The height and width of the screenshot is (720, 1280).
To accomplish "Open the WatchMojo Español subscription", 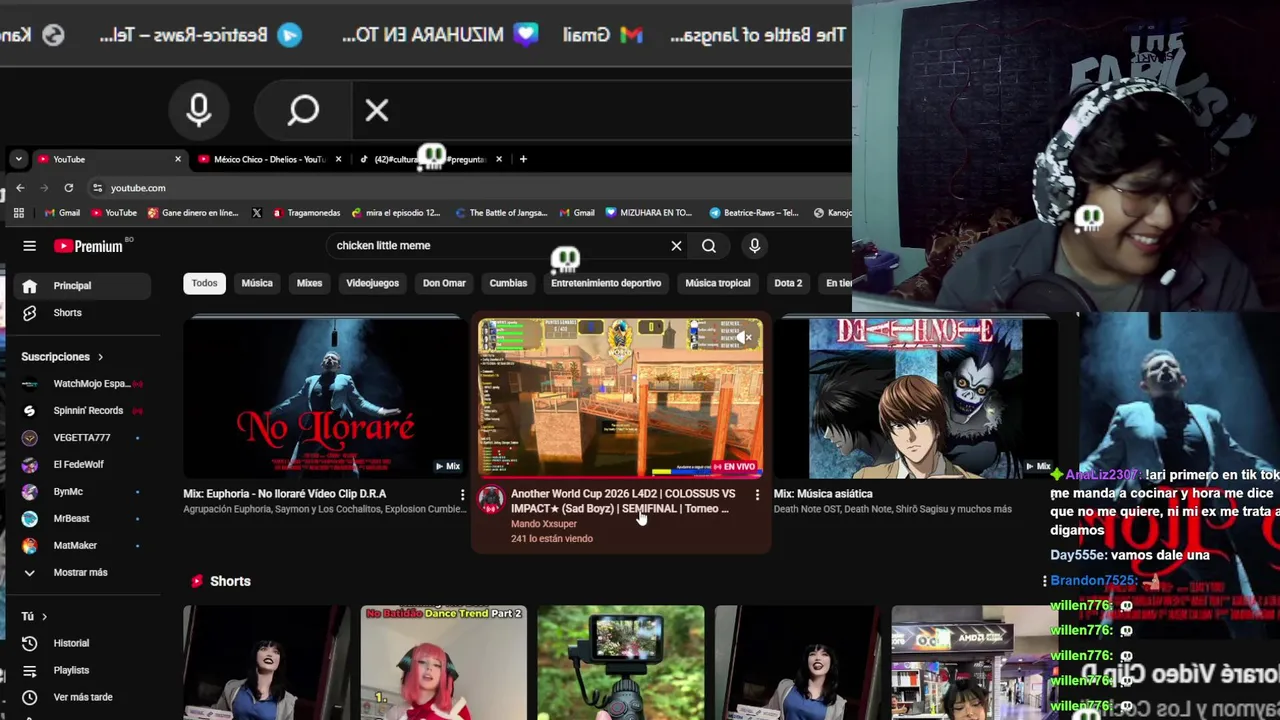I will pyautogui.click(x=83, y=384).
